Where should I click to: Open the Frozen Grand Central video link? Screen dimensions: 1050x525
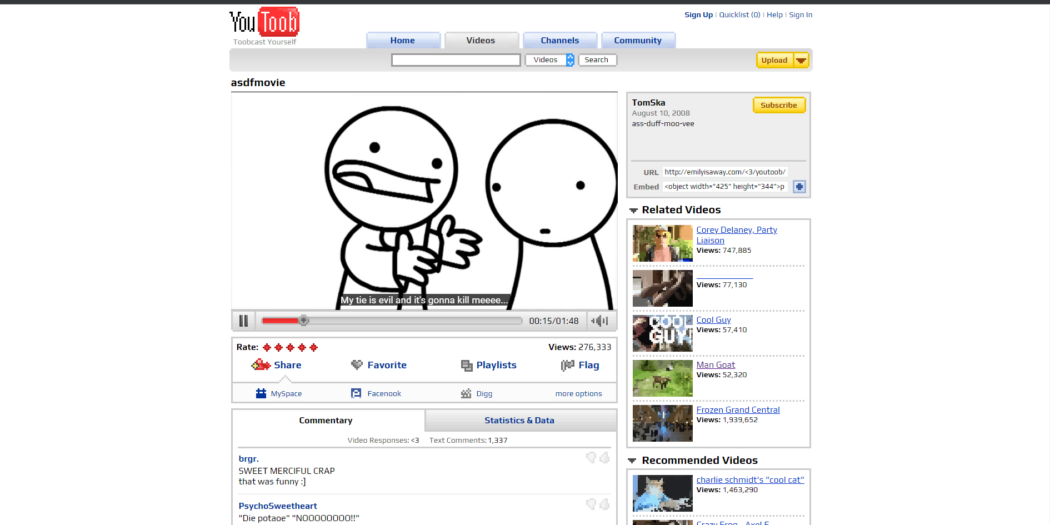click(737, 410)
